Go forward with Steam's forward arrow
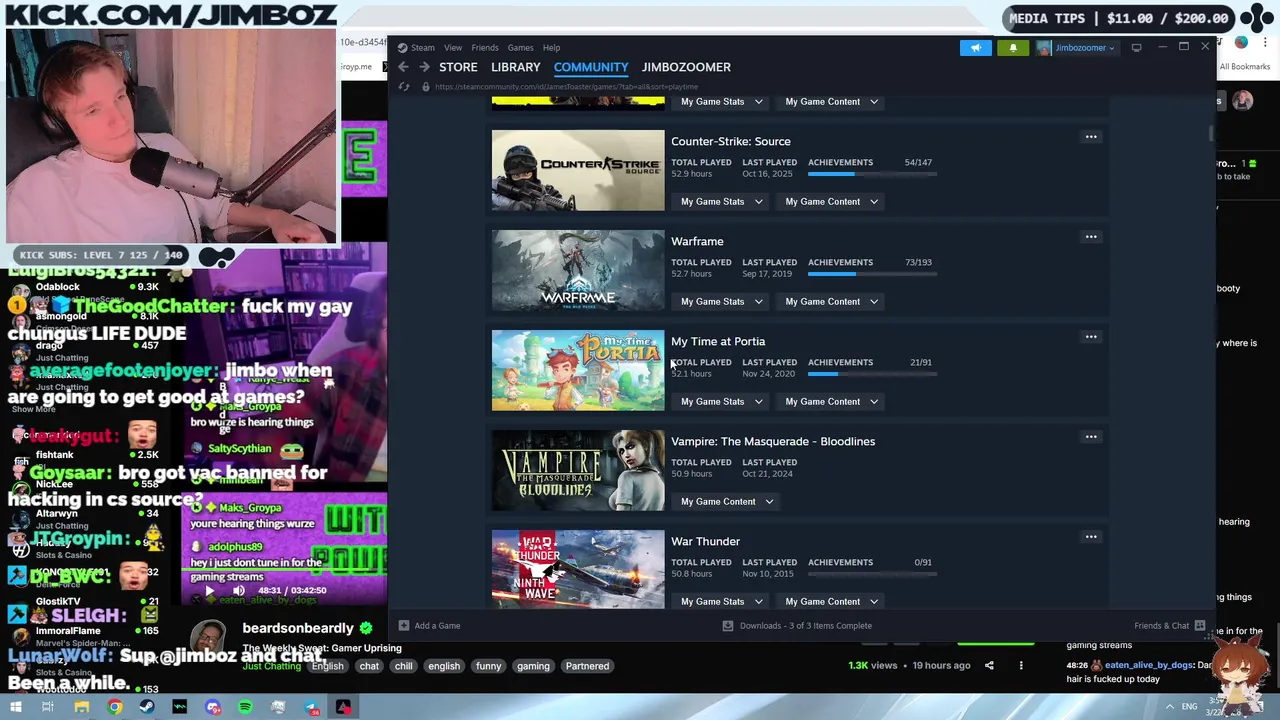 [424, 67]
